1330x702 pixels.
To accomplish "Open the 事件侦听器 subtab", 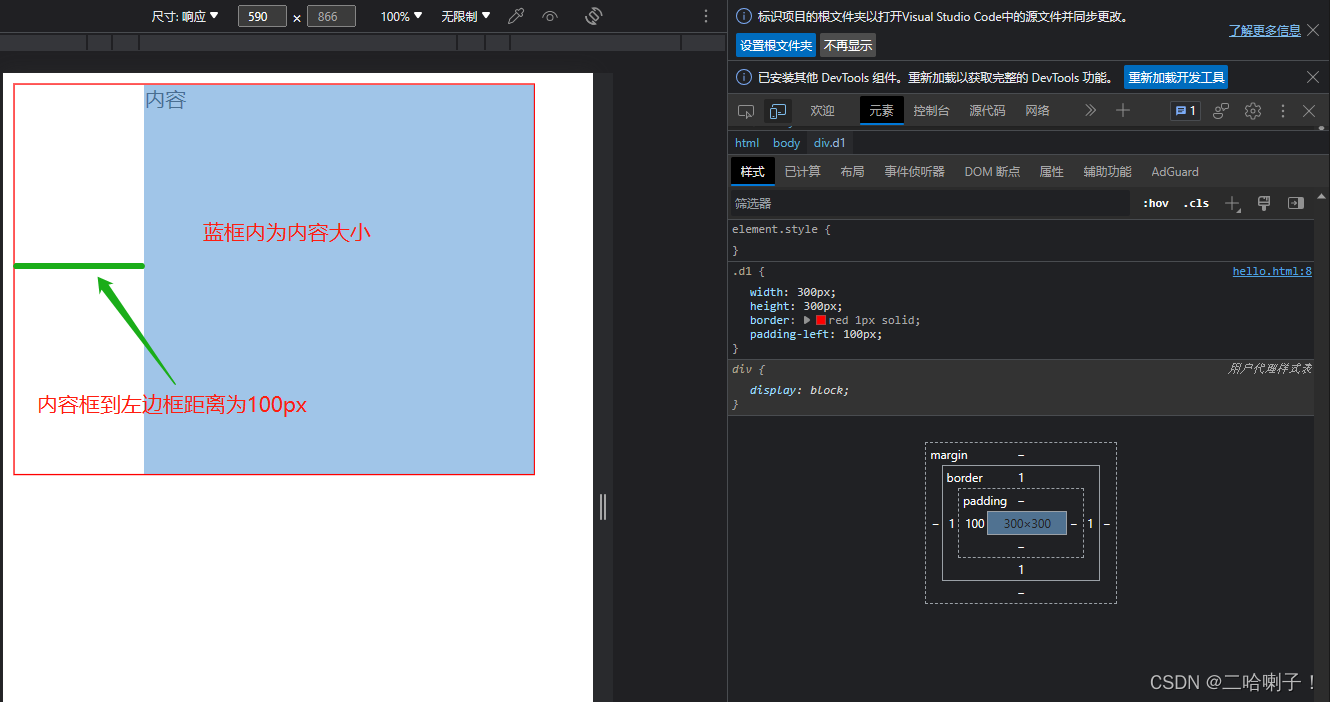I will point(914,172).
